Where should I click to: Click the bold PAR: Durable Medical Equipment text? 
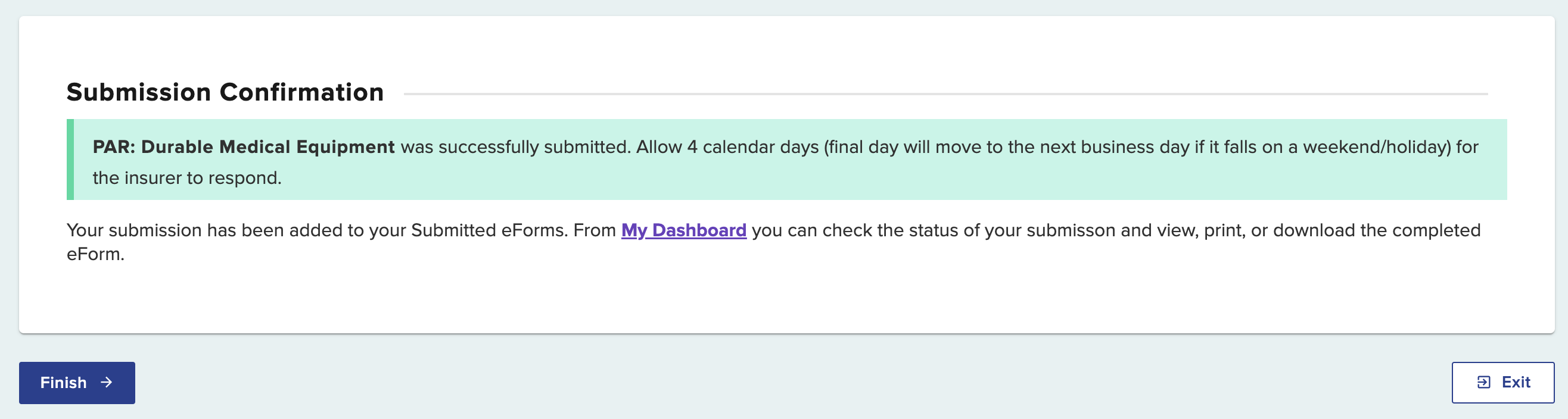[x=244, y=147]
